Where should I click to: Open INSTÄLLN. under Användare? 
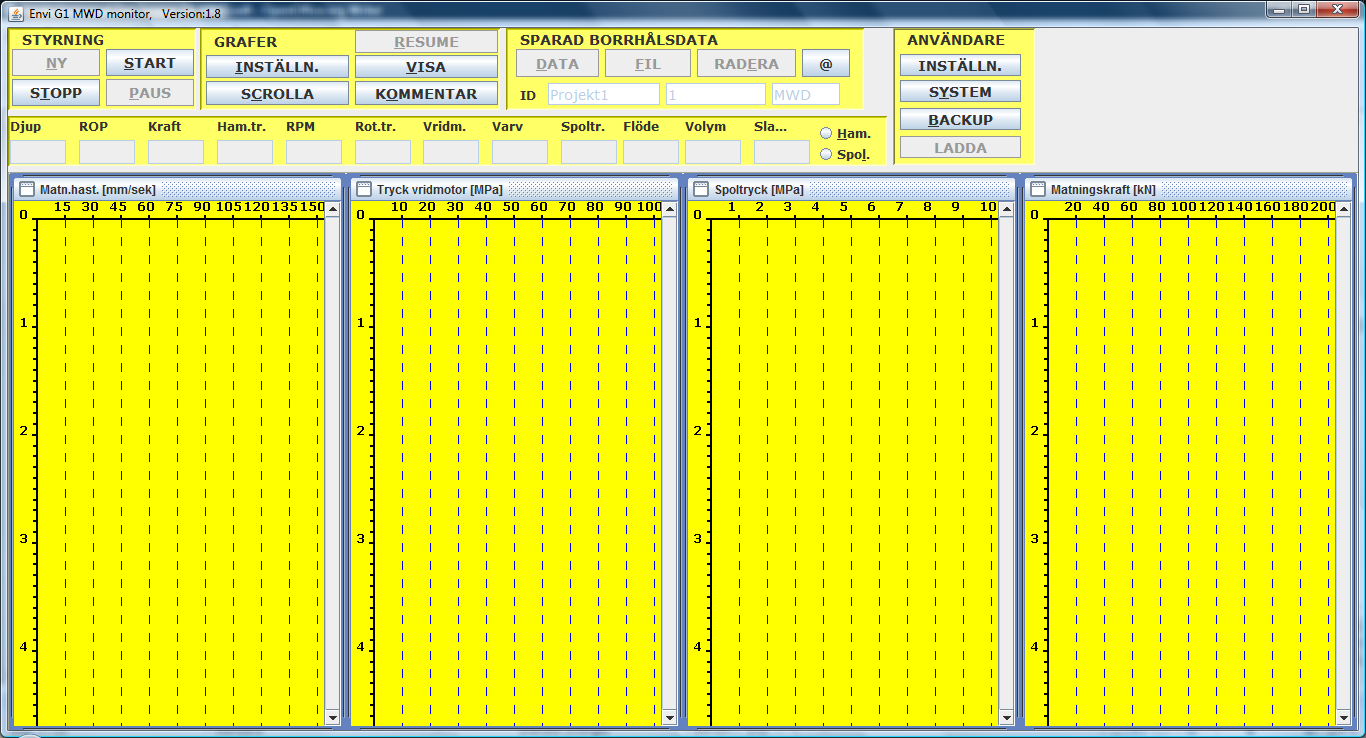pos(960,65)
